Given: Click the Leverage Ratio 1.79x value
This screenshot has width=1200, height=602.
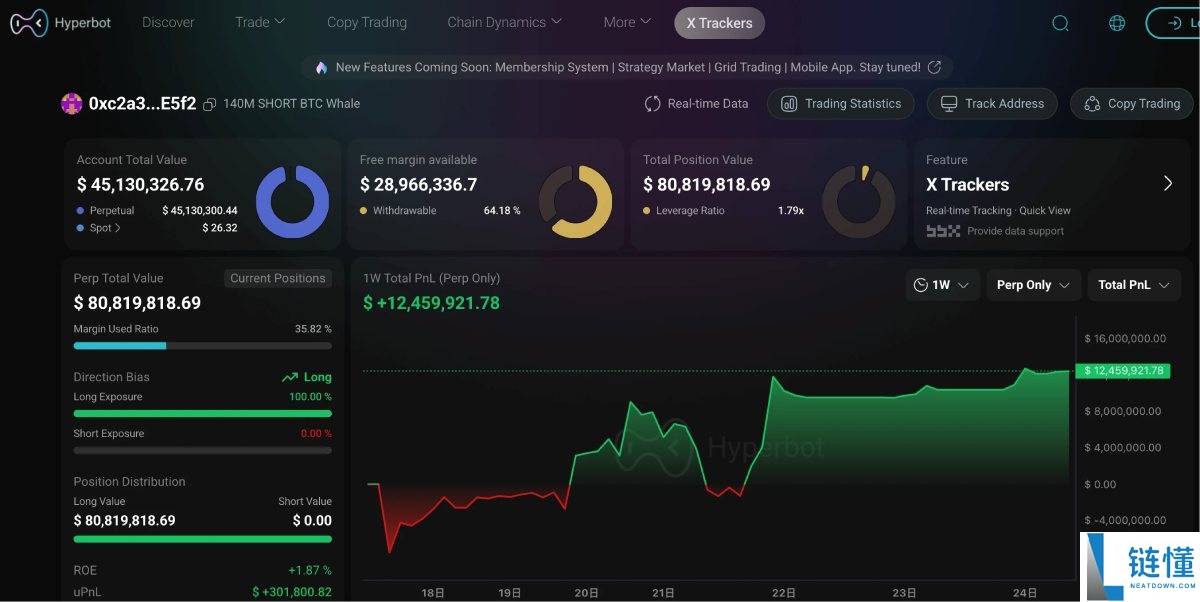Looking at the screenshot, I should 791,211.
